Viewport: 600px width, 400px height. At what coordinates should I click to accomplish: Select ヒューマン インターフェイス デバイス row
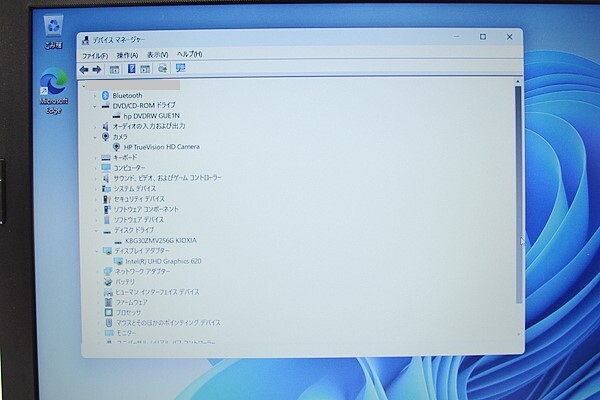pyautogui.click(x=157, y=292)
